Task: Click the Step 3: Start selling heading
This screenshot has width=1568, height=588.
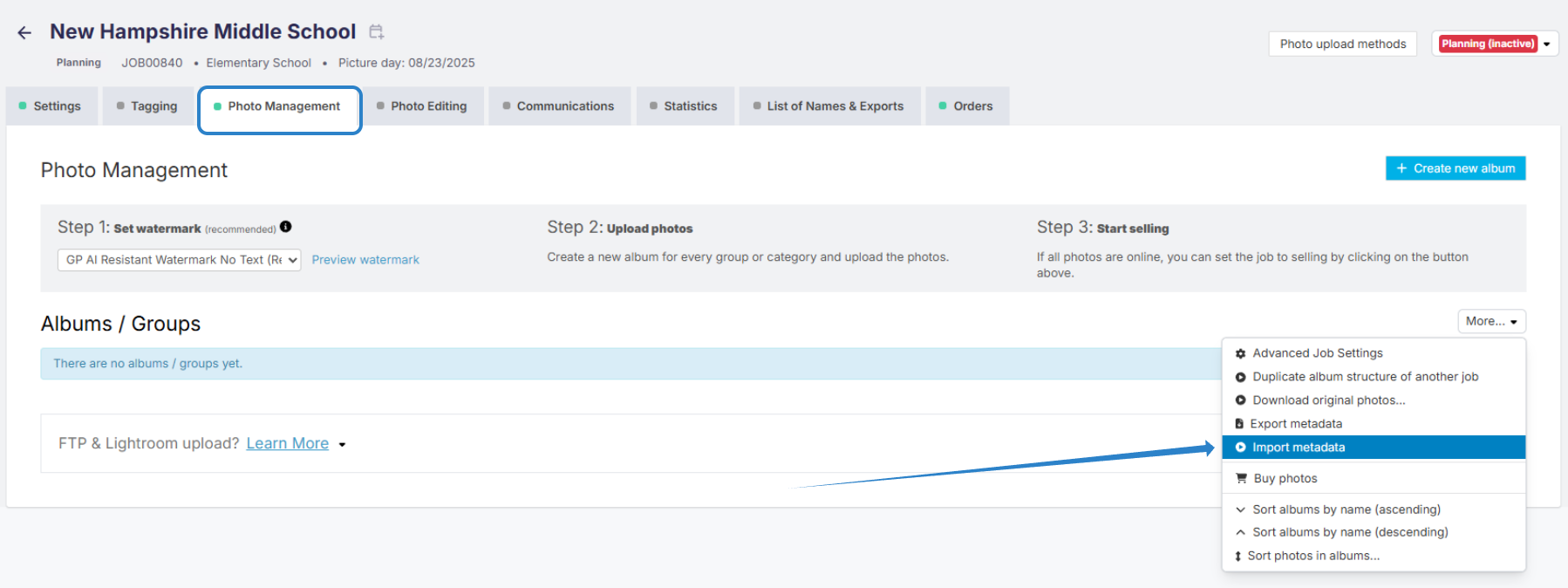Action: tap(1102, 228)
